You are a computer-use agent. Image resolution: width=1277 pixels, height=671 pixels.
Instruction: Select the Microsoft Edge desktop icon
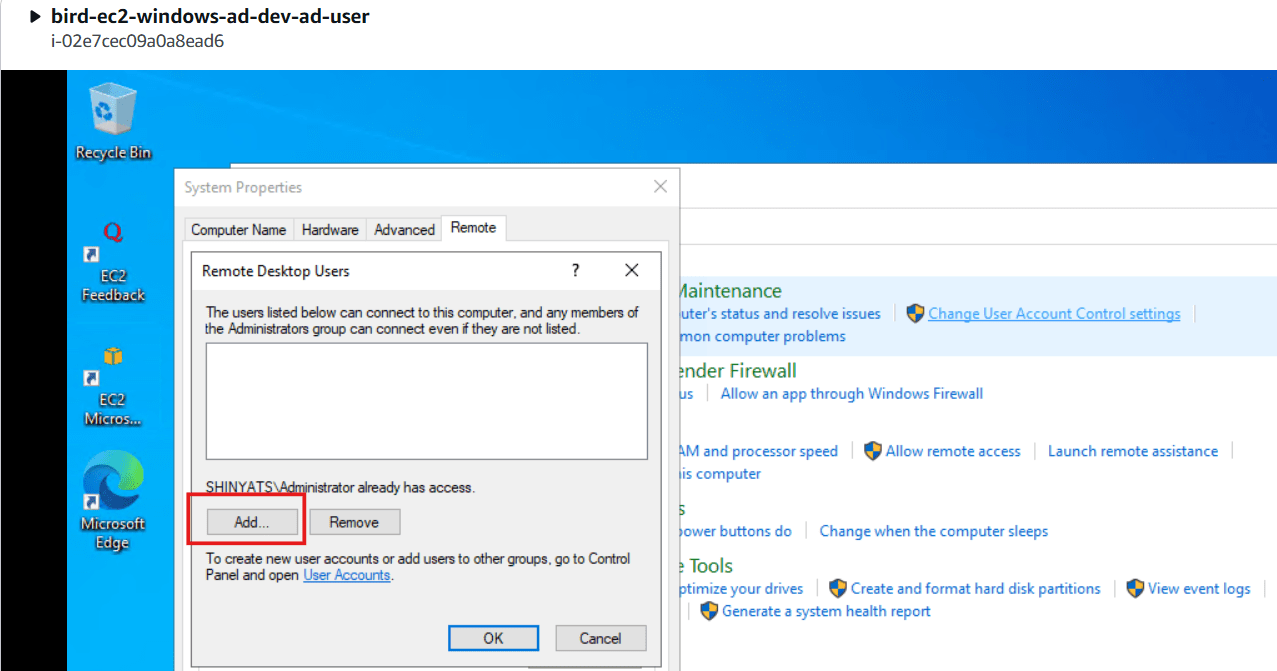click(113, 501)
